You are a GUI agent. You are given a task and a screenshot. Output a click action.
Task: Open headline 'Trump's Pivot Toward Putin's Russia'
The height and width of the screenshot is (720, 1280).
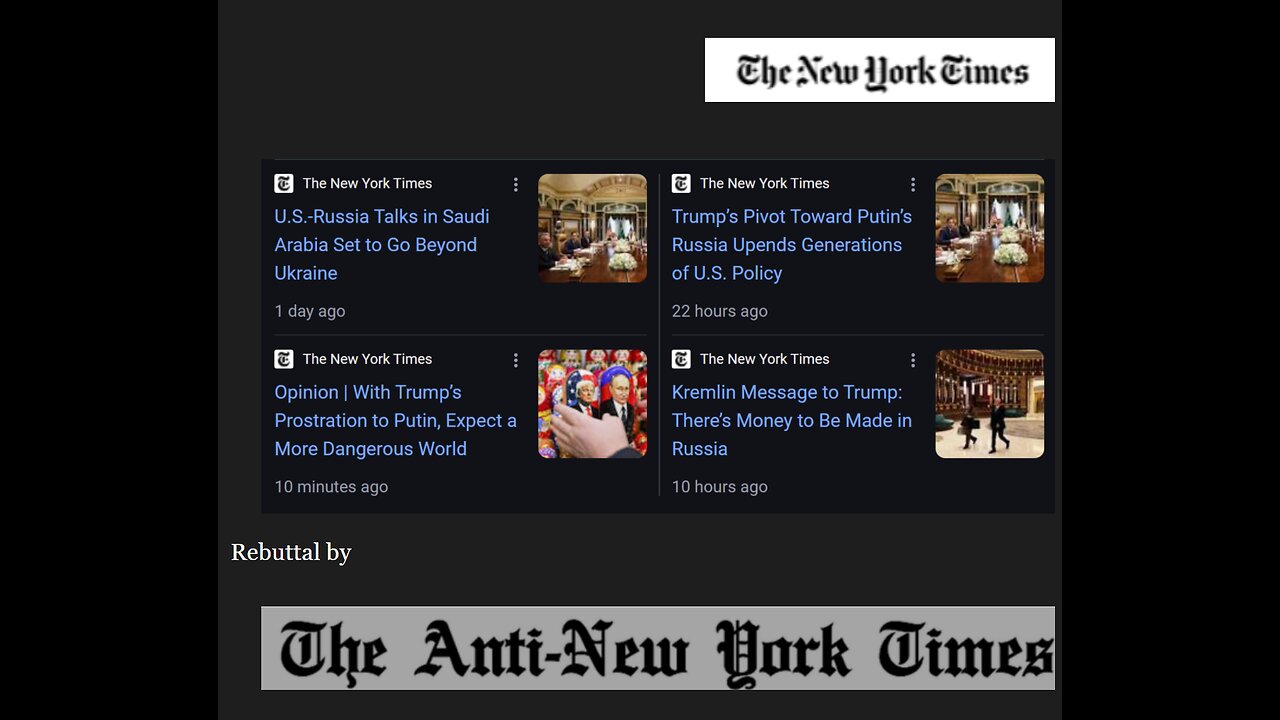pos(792,245)
